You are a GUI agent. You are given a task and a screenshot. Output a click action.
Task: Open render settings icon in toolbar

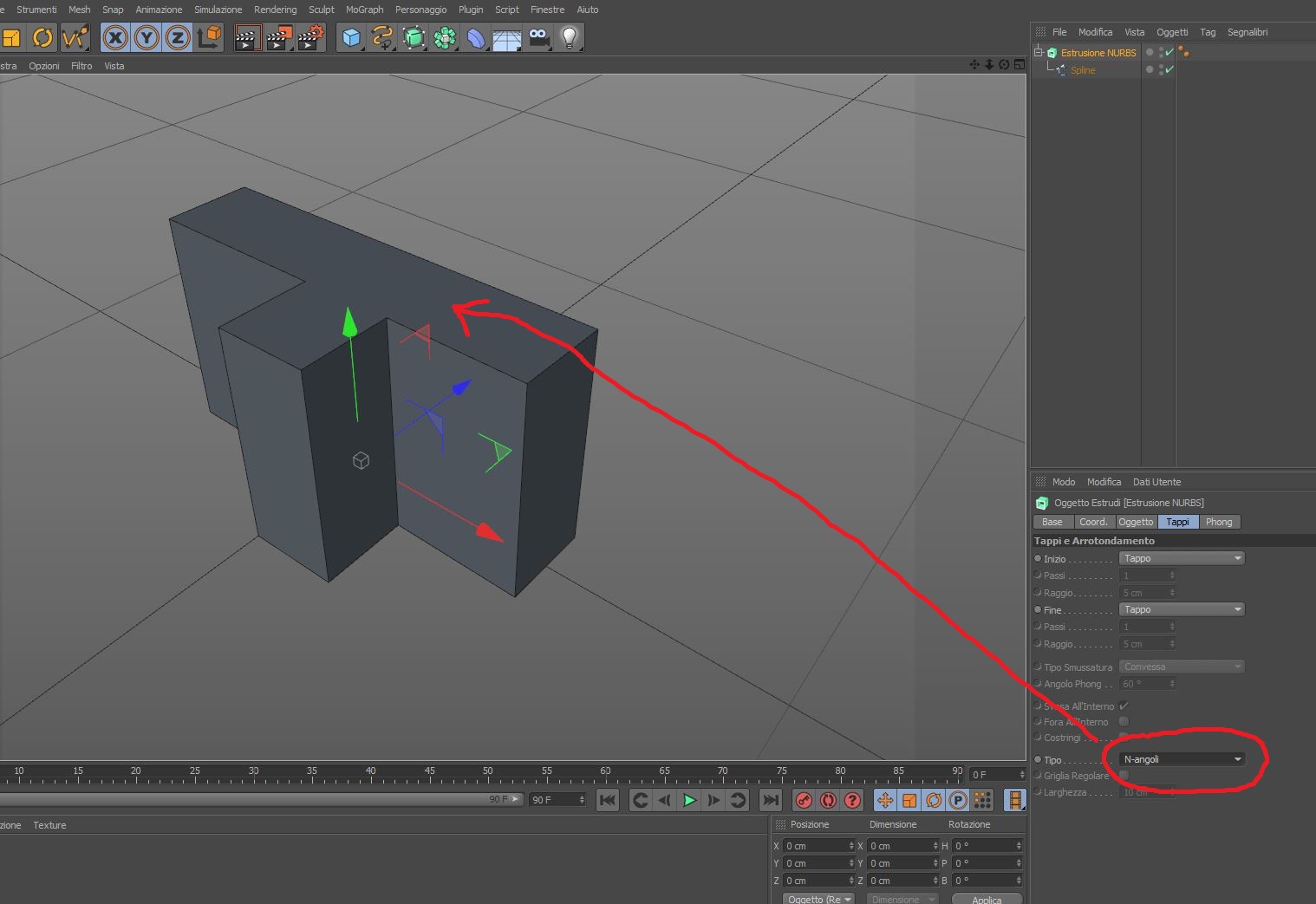pos(310,38)
